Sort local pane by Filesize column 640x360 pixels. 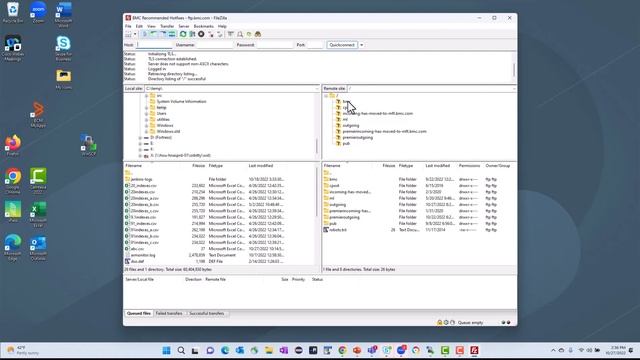click(x=198, y=166)
